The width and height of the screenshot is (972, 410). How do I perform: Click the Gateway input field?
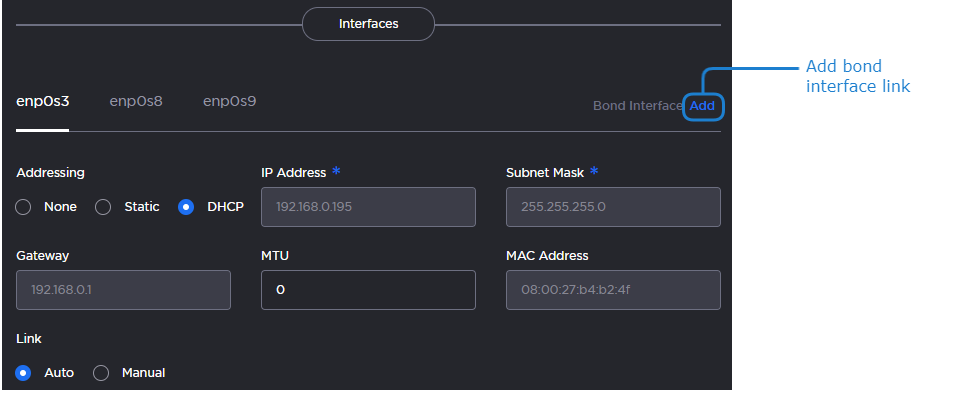coord(123,290)
